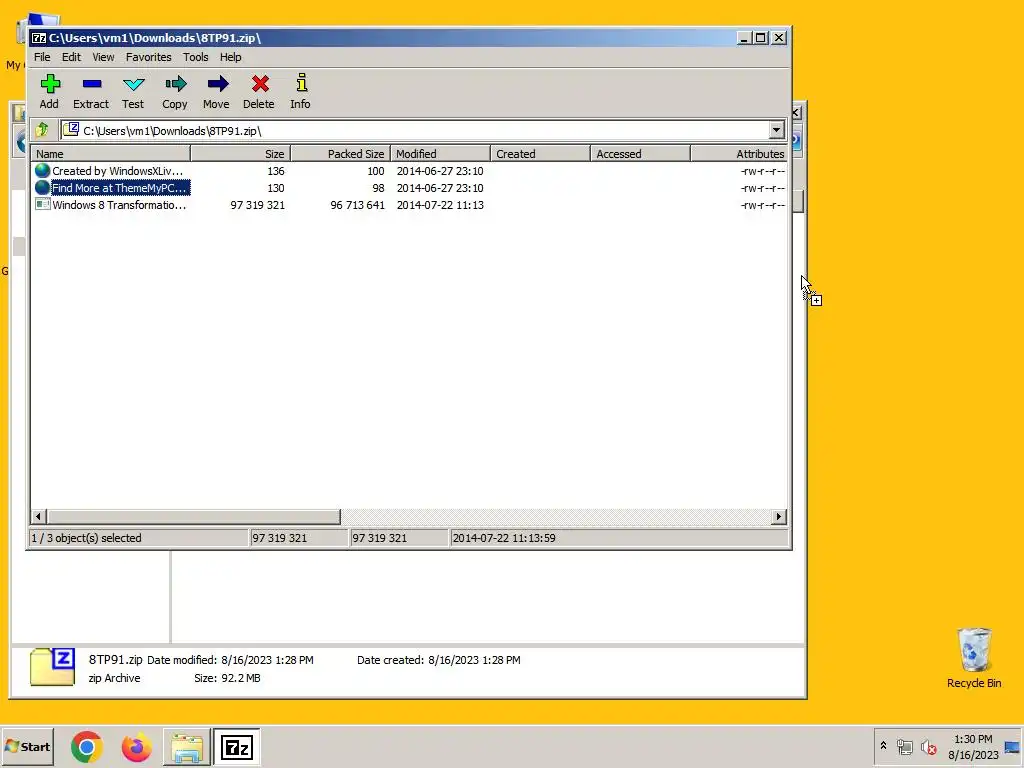Sort by the Name column header
1024x768 pixels.
click(110, 154)
